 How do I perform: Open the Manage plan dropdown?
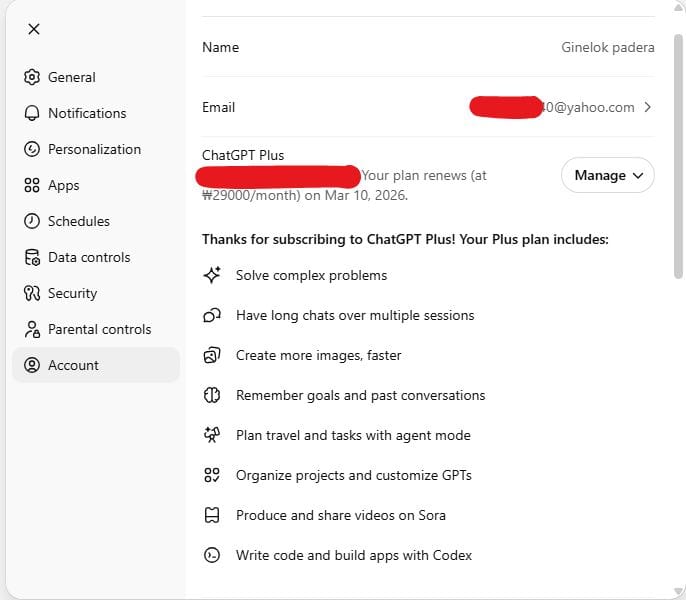[608, 175]
